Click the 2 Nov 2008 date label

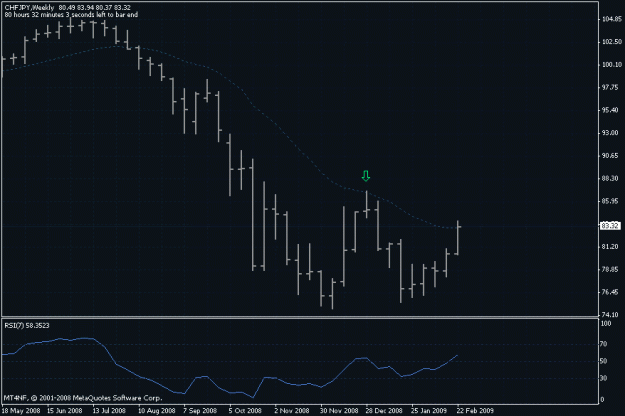point(292,410)
